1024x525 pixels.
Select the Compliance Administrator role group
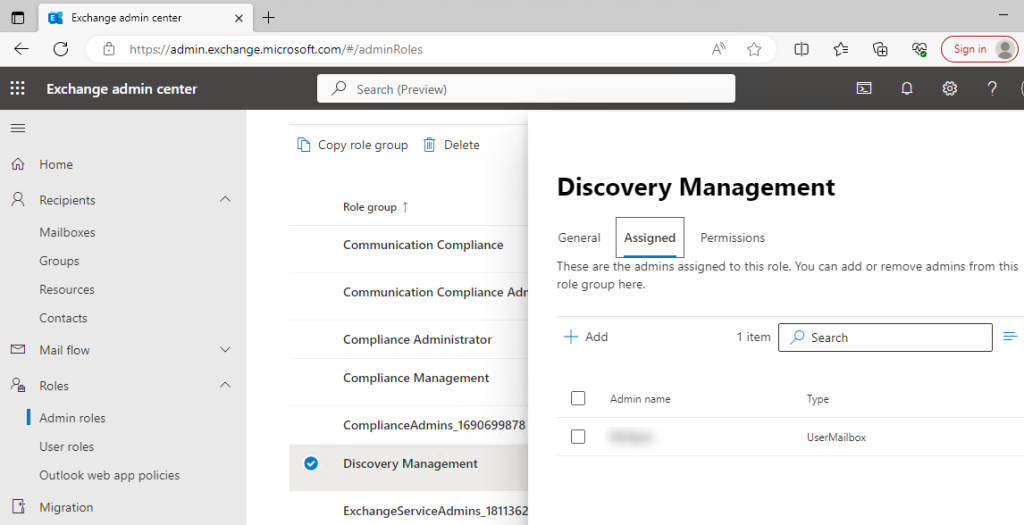pos(417,340)
